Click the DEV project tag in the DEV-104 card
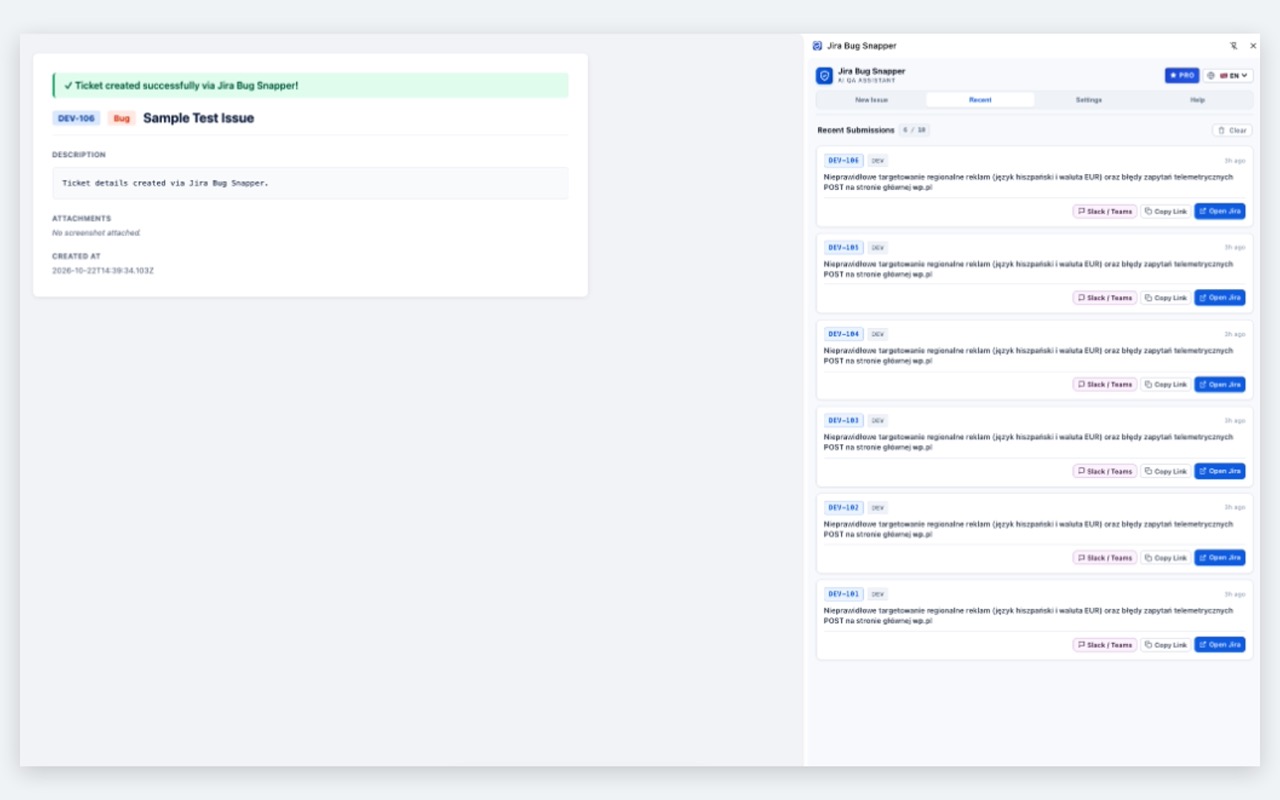 click(877, 334)
